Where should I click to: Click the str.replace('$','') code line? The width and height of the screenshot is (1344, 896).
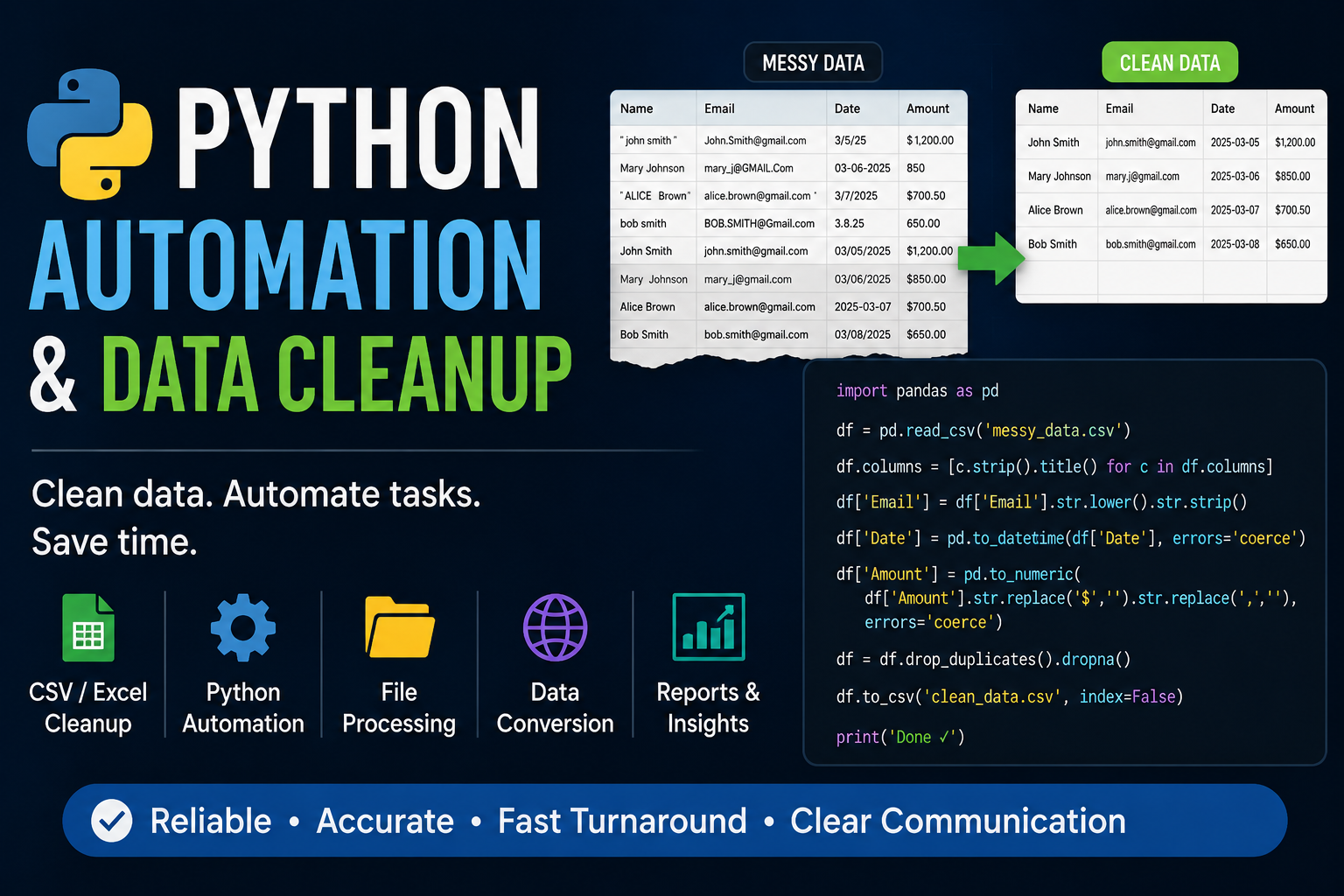[1081, 598]
